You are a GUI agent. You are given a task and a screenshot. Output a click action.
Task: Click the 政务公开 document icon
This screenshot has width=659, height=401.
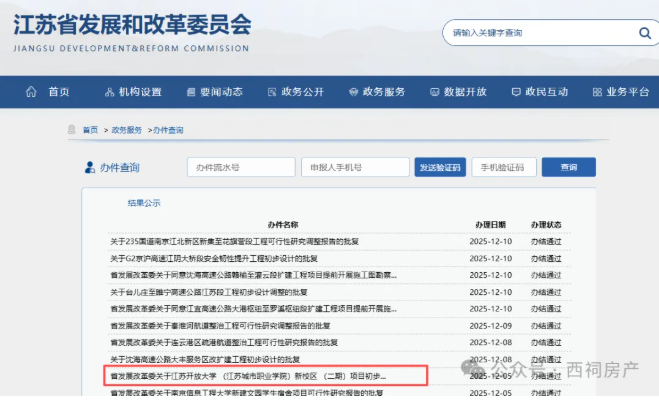(x=270, y=92)
